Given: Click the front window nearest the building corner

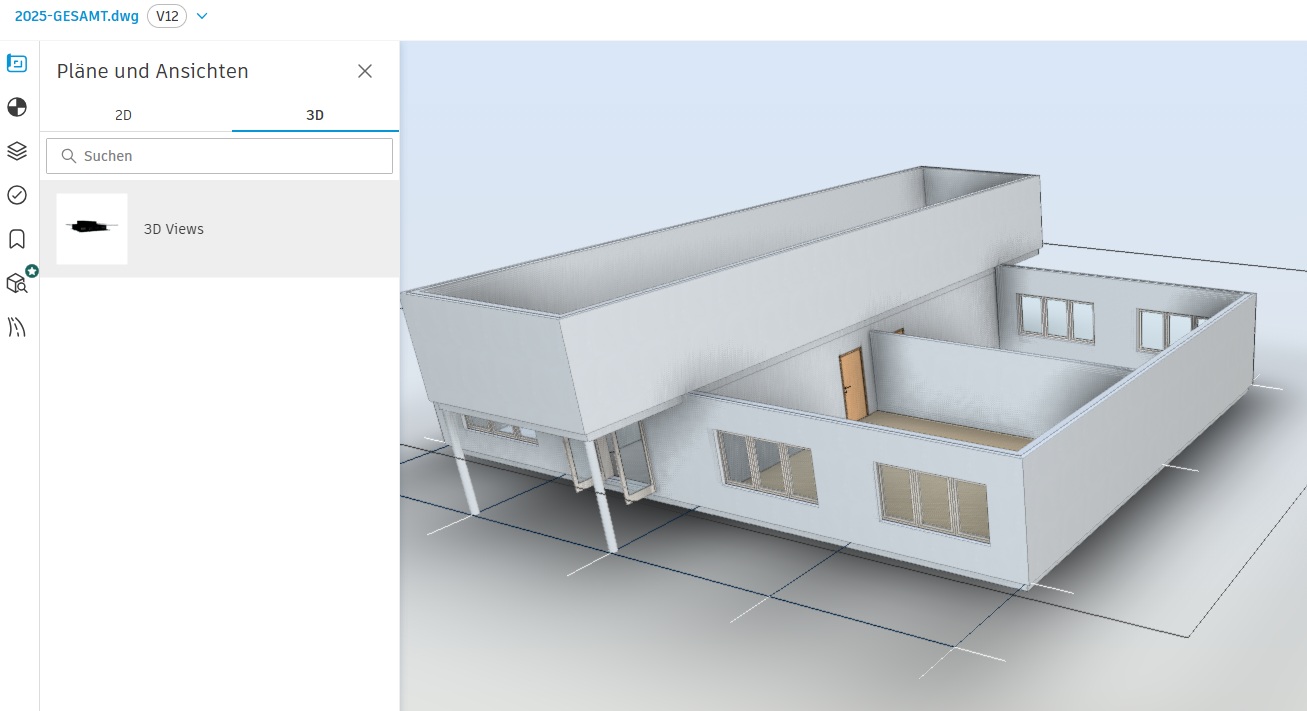Looking at the screenshot, I should pyautogui.click(x=932, y=505).
